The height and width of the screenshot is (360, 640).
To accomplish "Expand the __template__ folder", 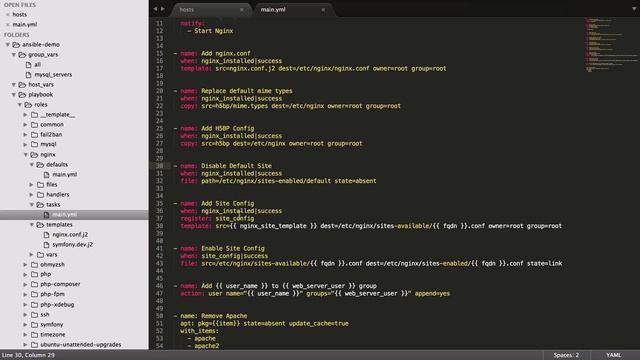I will coord(26,115).
